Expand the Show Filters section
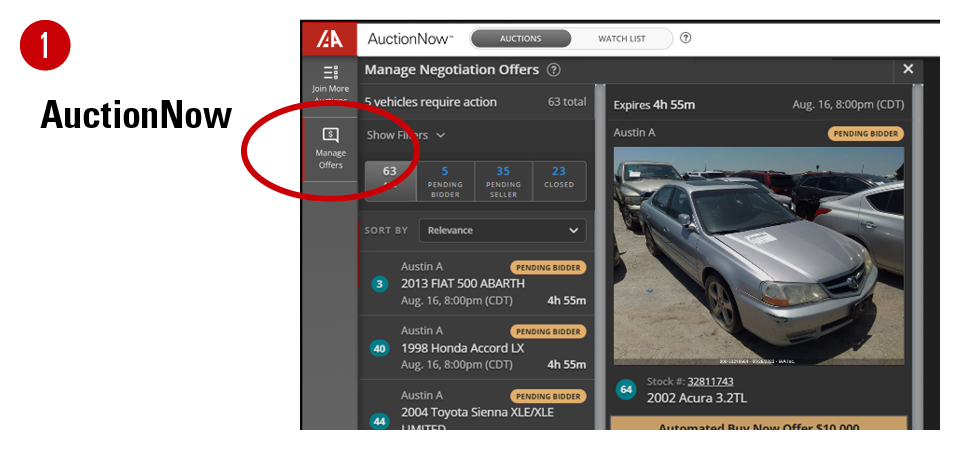 tap(406, 135)
